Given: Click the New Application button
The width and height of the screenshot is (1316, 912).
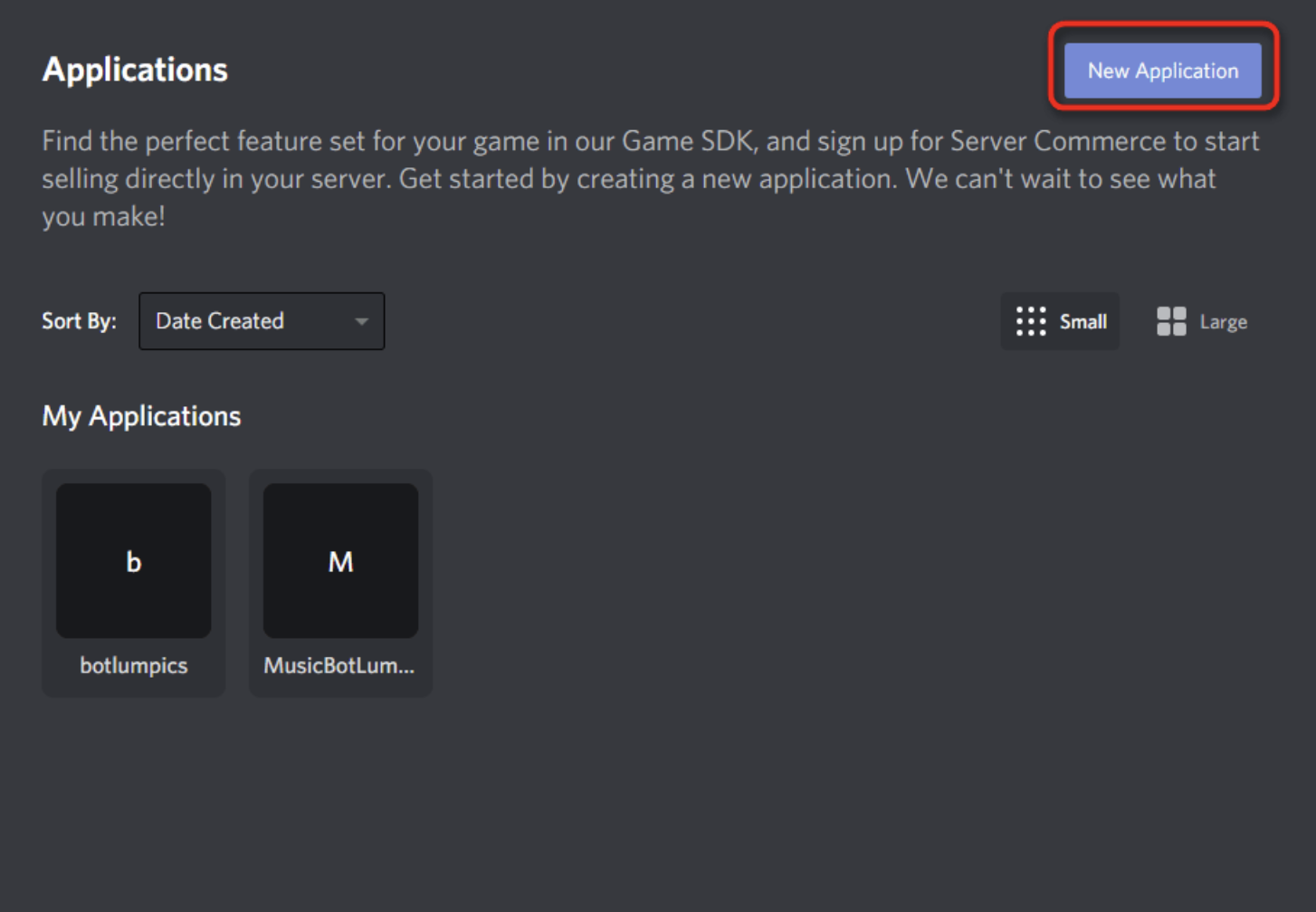Looking at the screenshot, I should click(1162, 71).
